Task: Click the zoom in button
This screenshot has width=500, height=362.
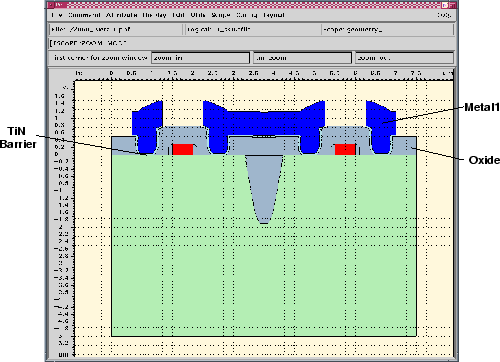Action: (200, 58)
